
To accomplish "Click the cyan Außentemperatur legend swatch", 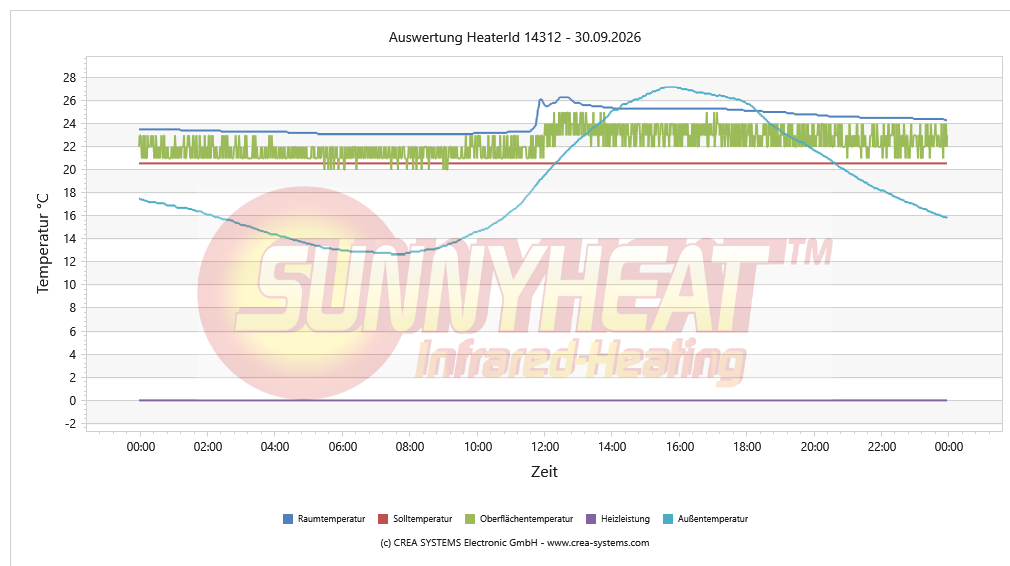I will (x=668, y=519).
